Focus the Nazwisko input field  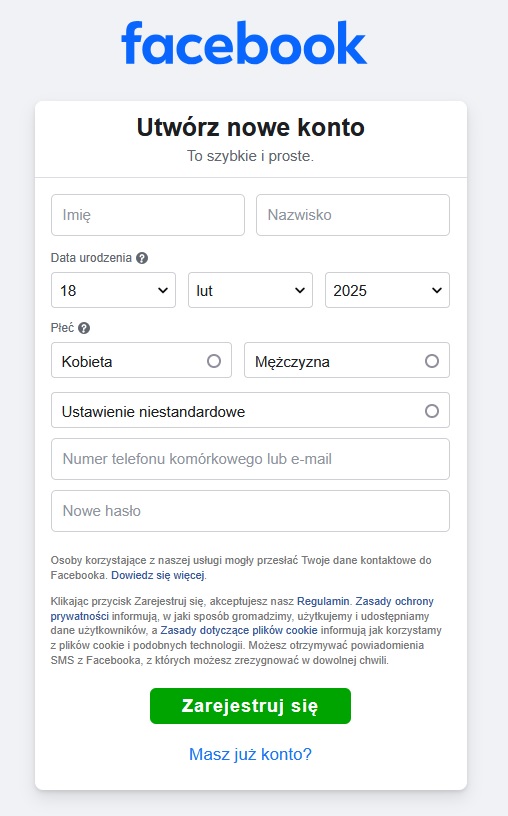point(353,215)
